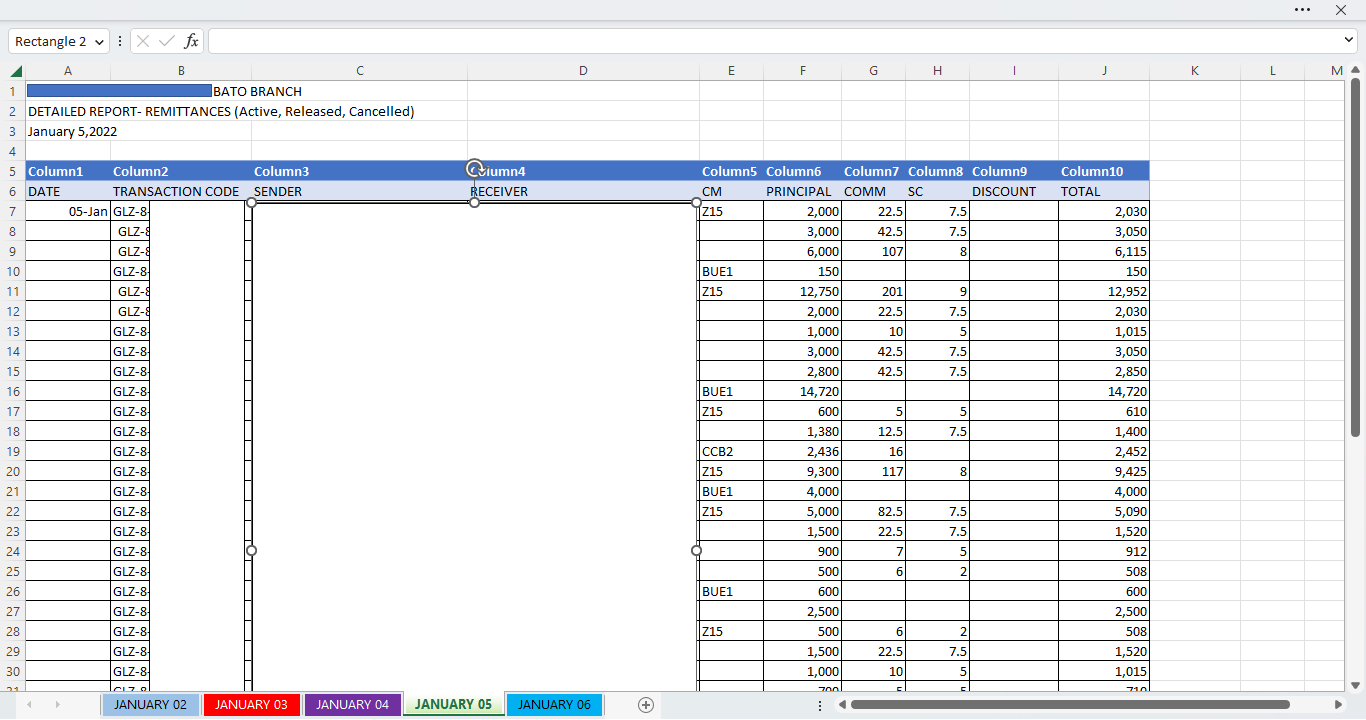1366x720 pixels.
Task: Click the right-middle resize handle of the rectangle
Action: click(697, 550)
